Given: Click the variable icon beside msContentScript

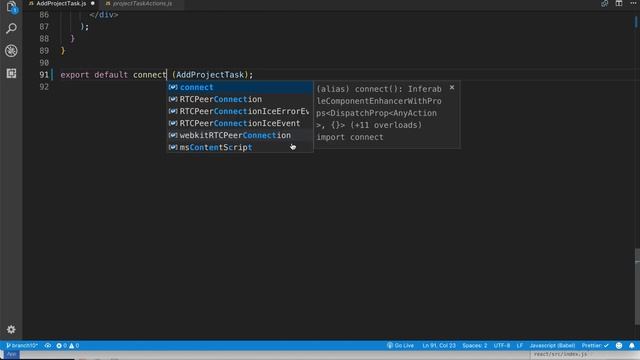Looking at the screenshot, I should (173, 147).
